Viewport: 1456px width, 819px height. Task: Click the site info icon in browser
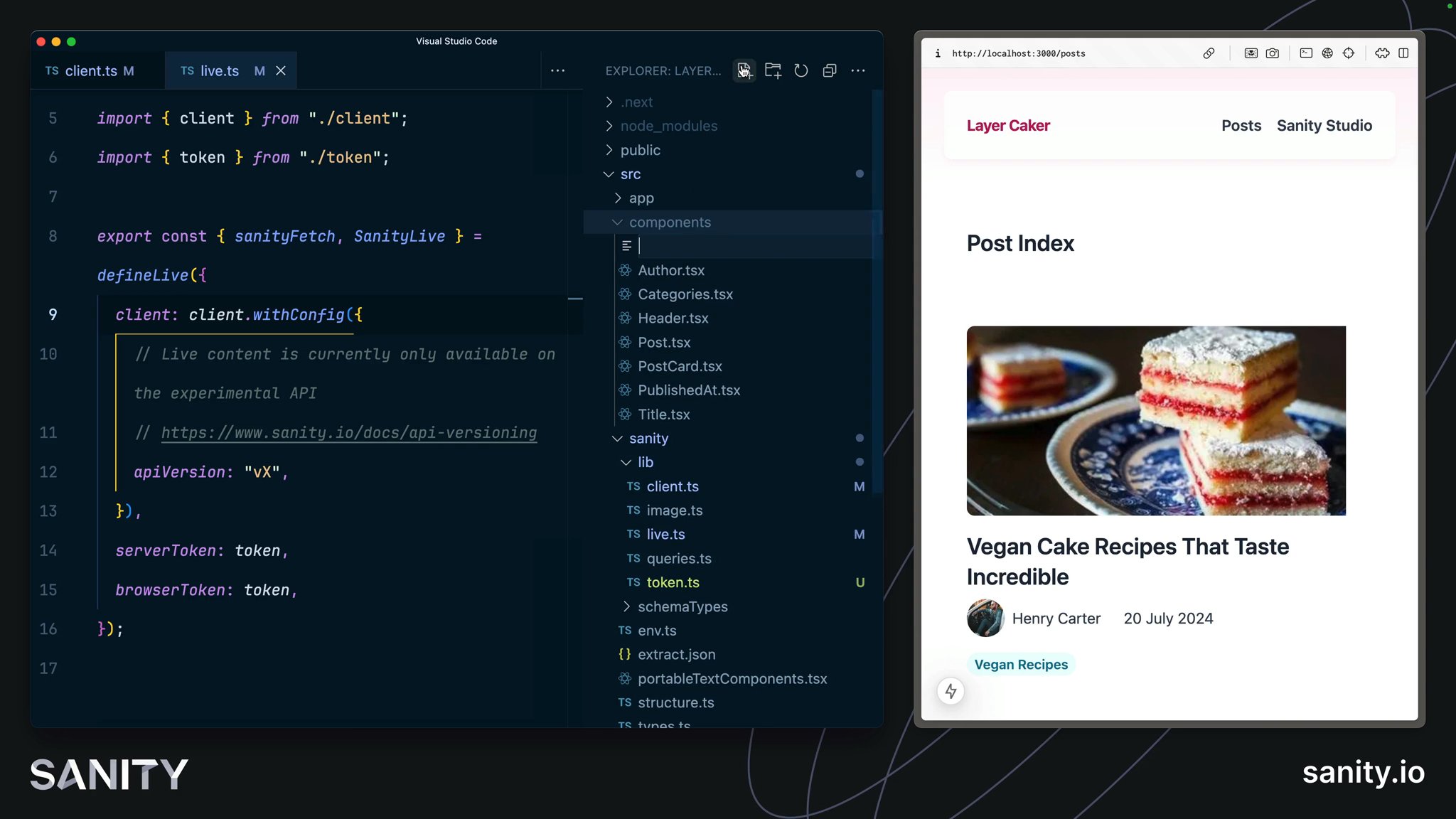click(x=938, y=53)
